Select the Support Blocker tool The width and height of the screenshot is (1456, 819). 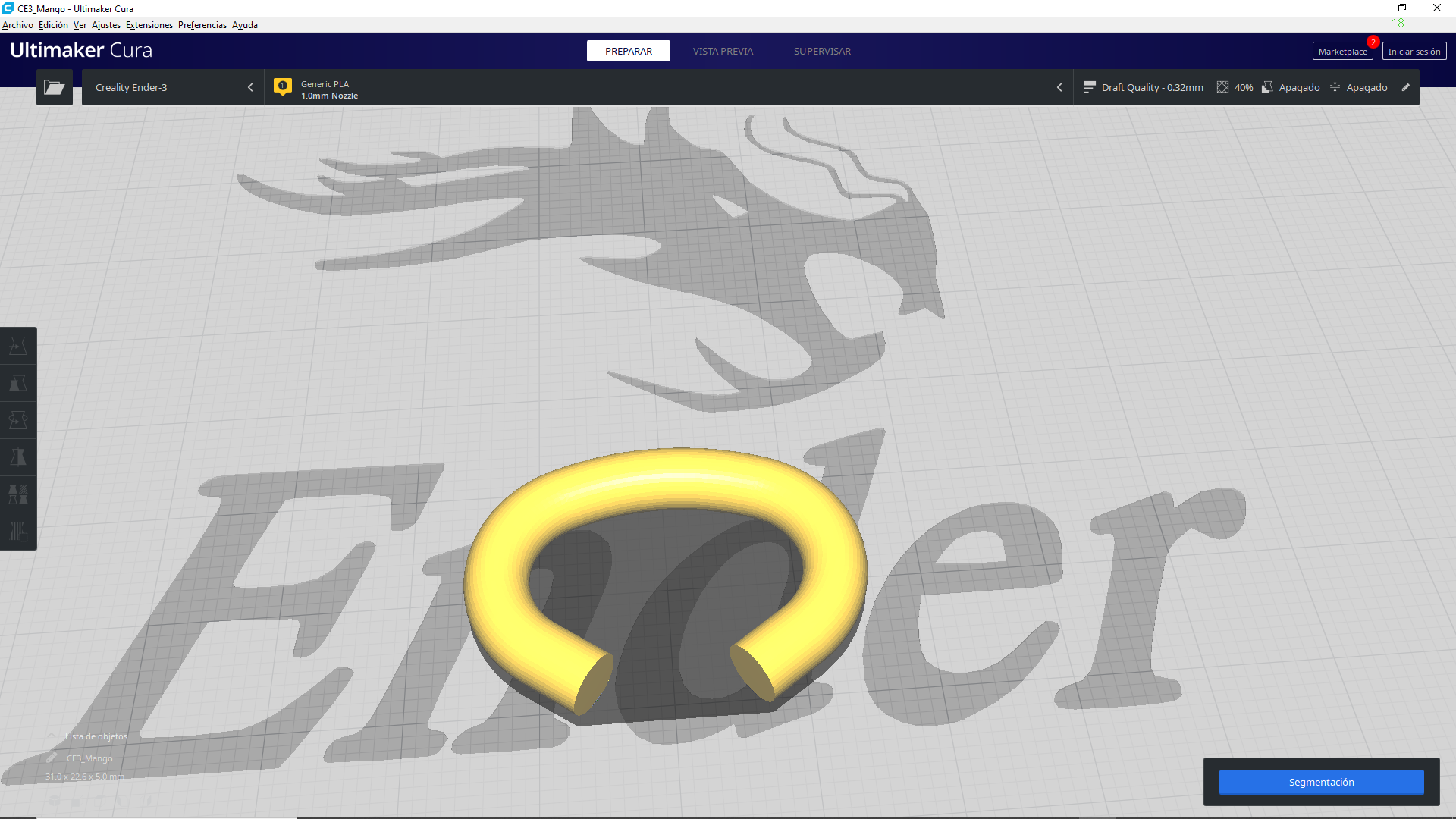pyautogui.click(x=18, y=532)
